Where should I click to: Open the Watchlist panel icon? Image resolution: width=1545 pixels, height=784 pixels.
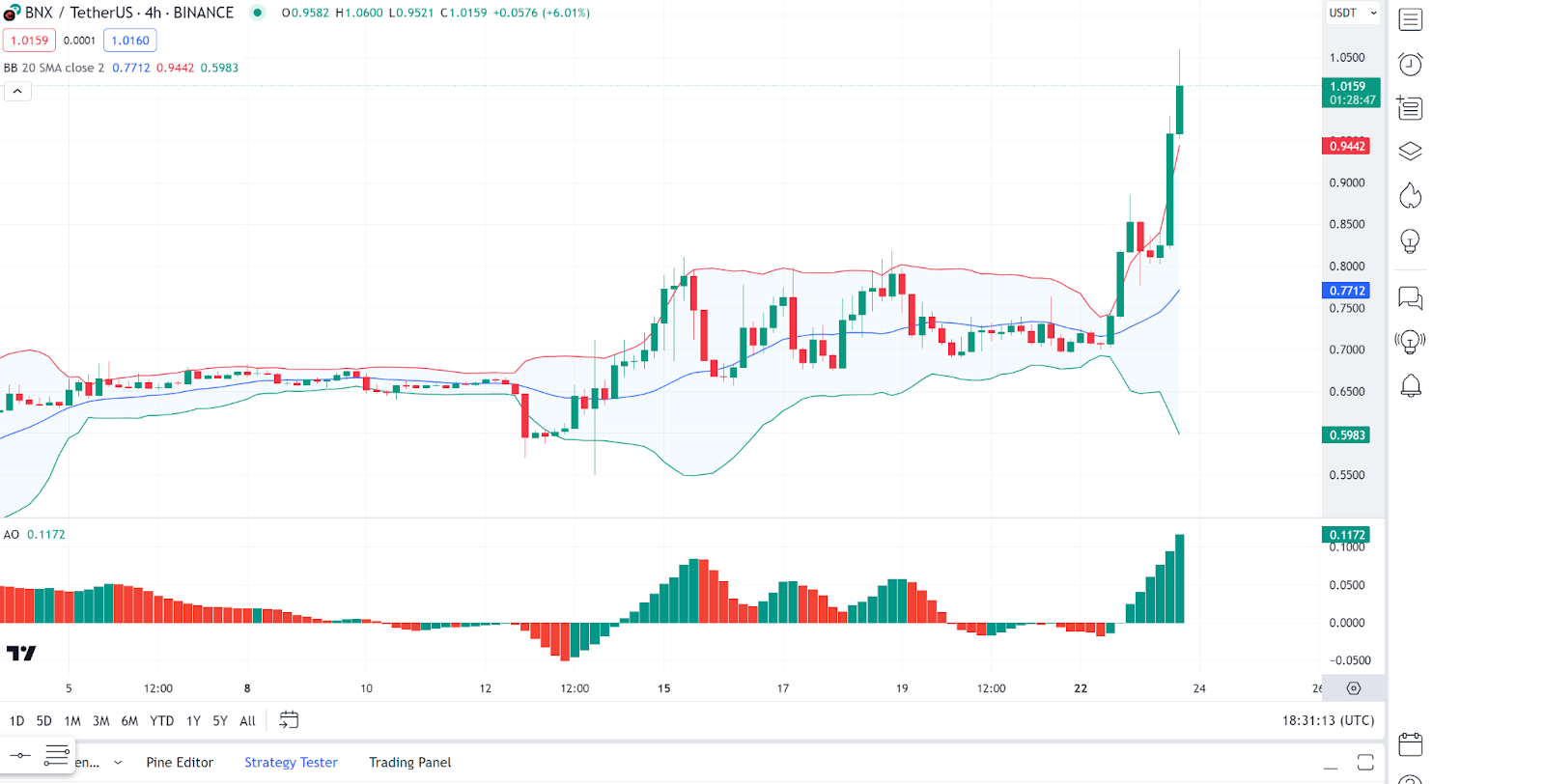tap(1411, 19)
